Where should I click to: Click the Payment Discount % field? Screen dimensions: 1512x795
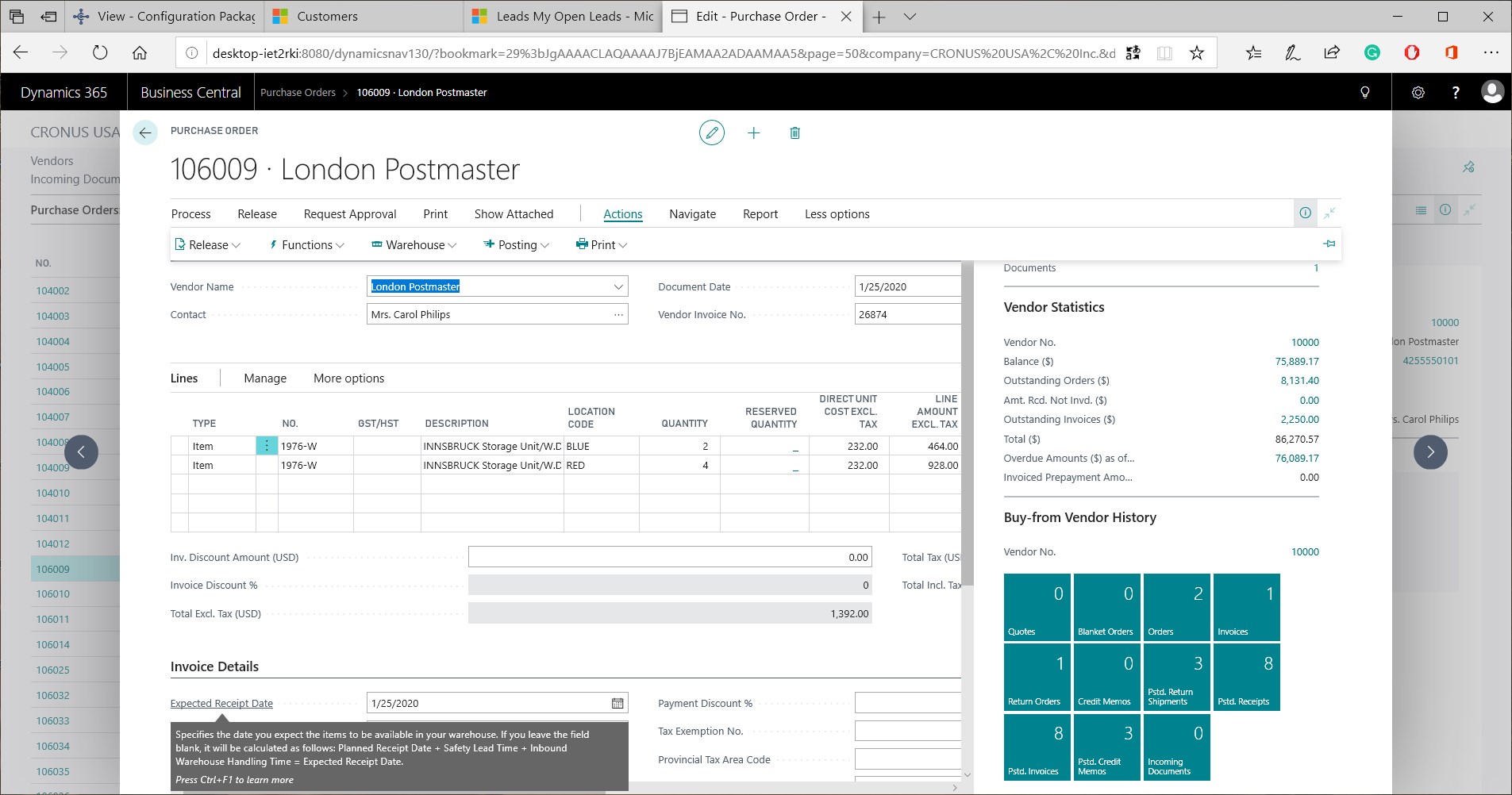908,703
